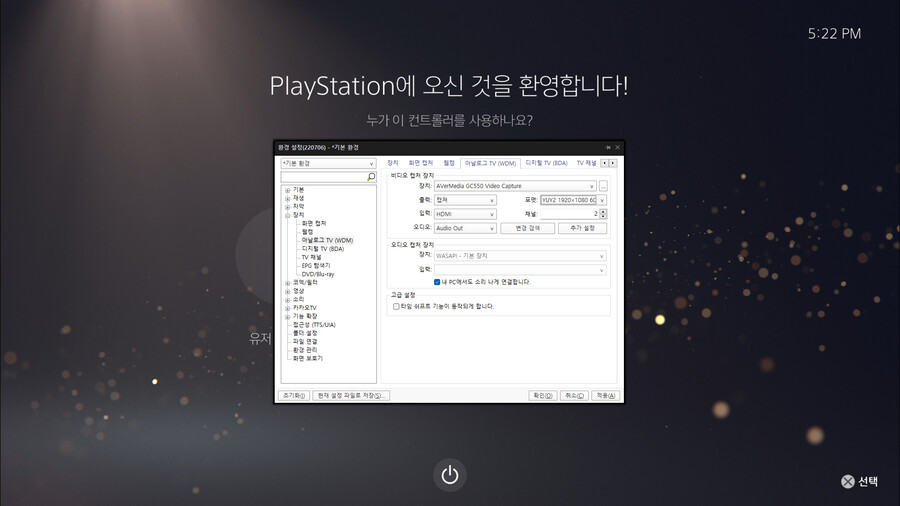The width and height of the screenshot is (900, 506).
Task: Decrease the 채널 value with down stepper
Action: (x=603, y=217)
